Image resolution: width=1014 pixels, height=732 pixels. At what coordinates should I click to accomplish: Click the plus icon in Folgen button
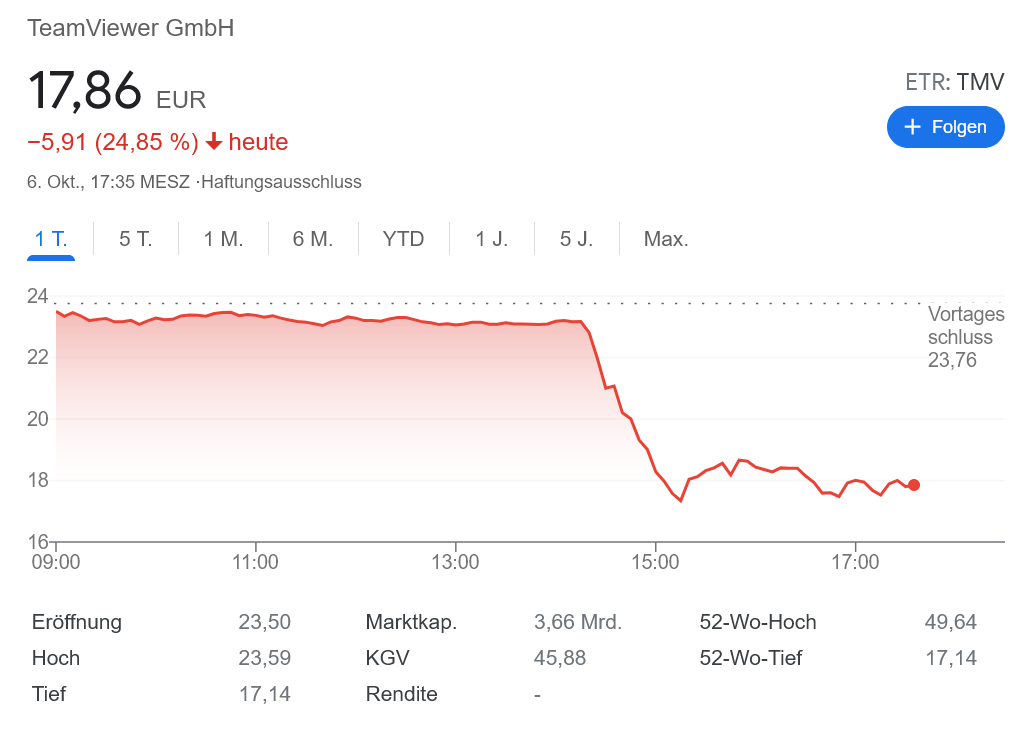(912, 127)
